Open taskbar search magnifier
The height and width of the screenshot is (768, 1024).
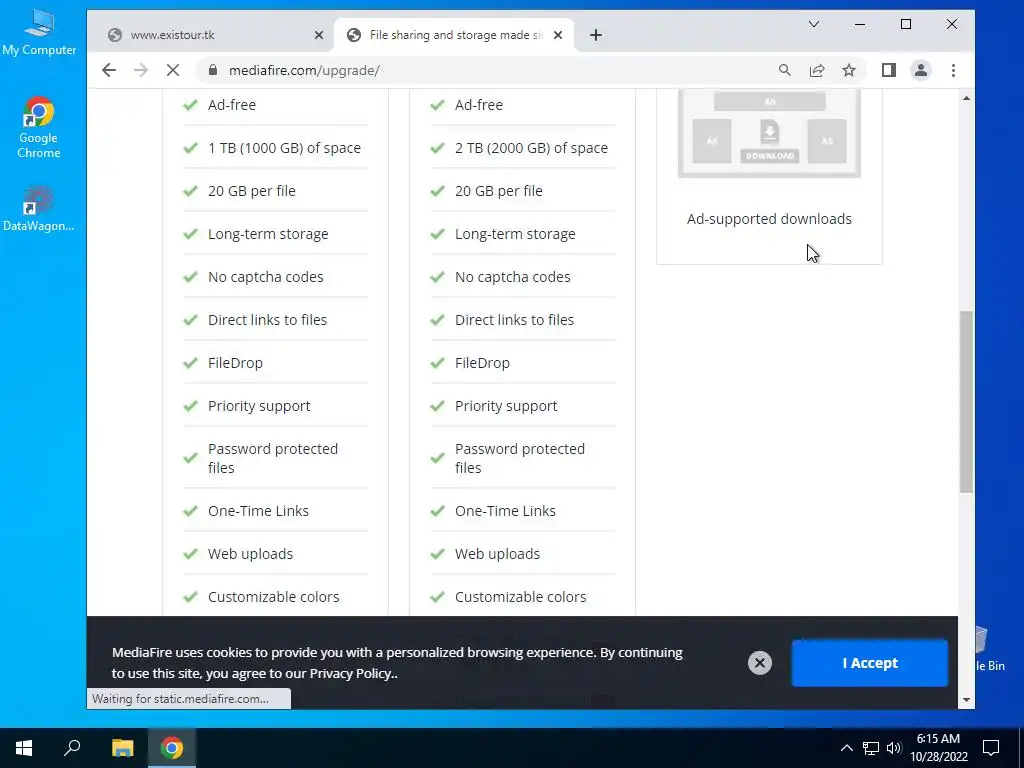coord(72,748)
